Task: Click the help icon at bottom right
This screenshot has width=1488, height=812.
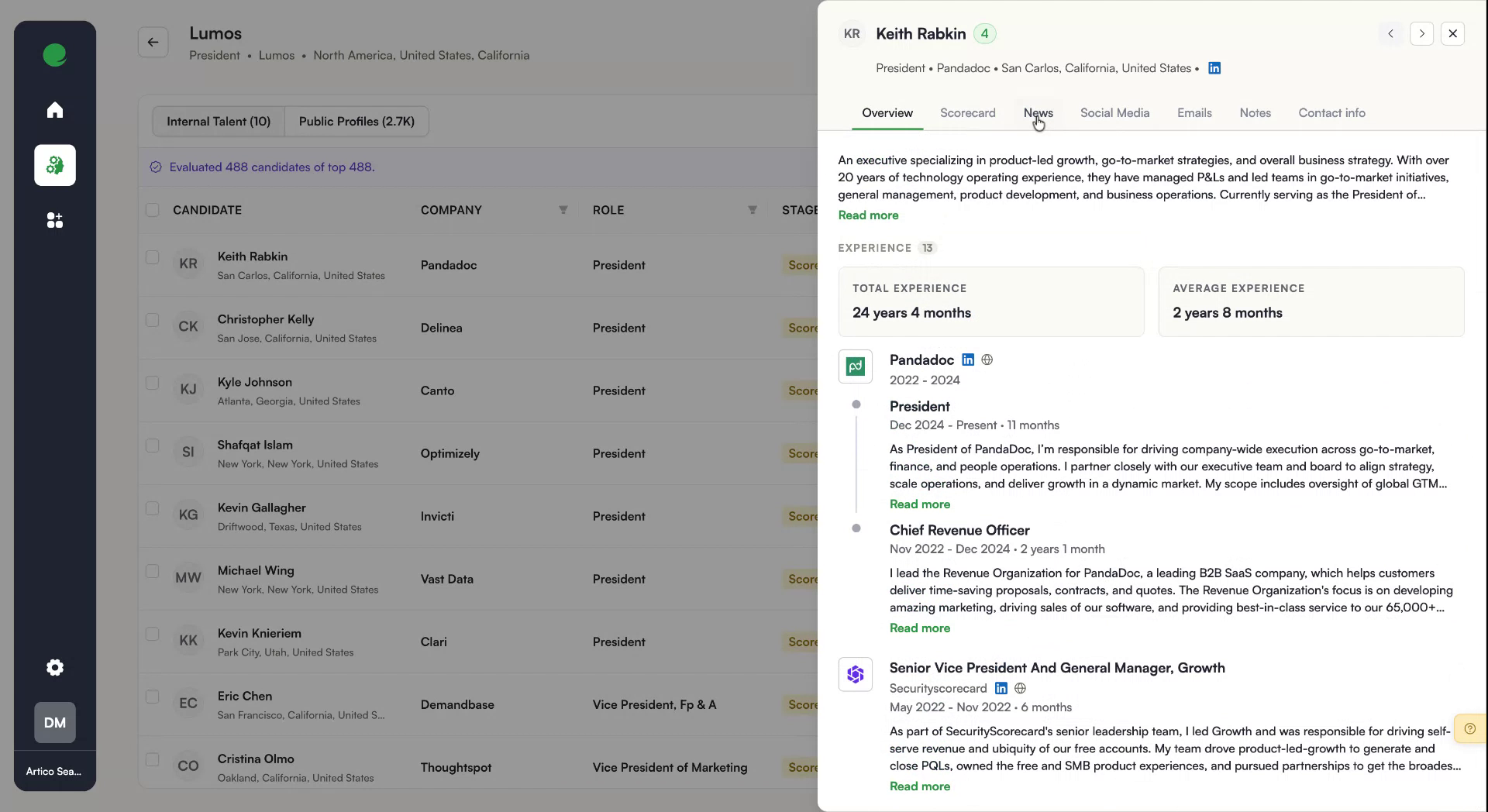Action: (1470, 728)
